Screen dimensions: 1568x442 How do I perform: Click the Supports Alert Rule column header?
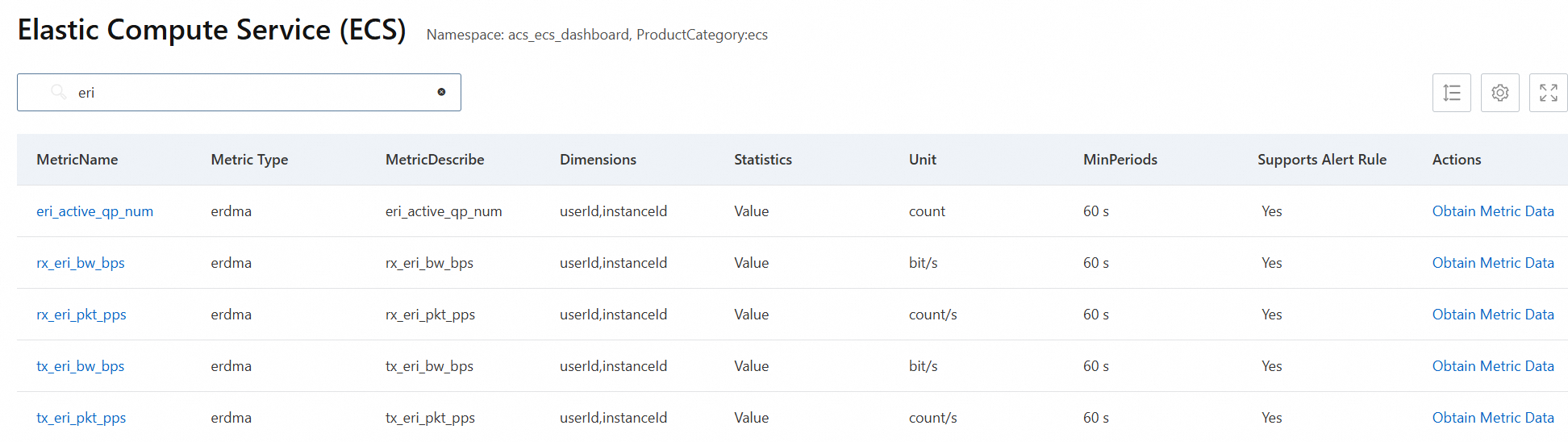(x=1321, y=160)
